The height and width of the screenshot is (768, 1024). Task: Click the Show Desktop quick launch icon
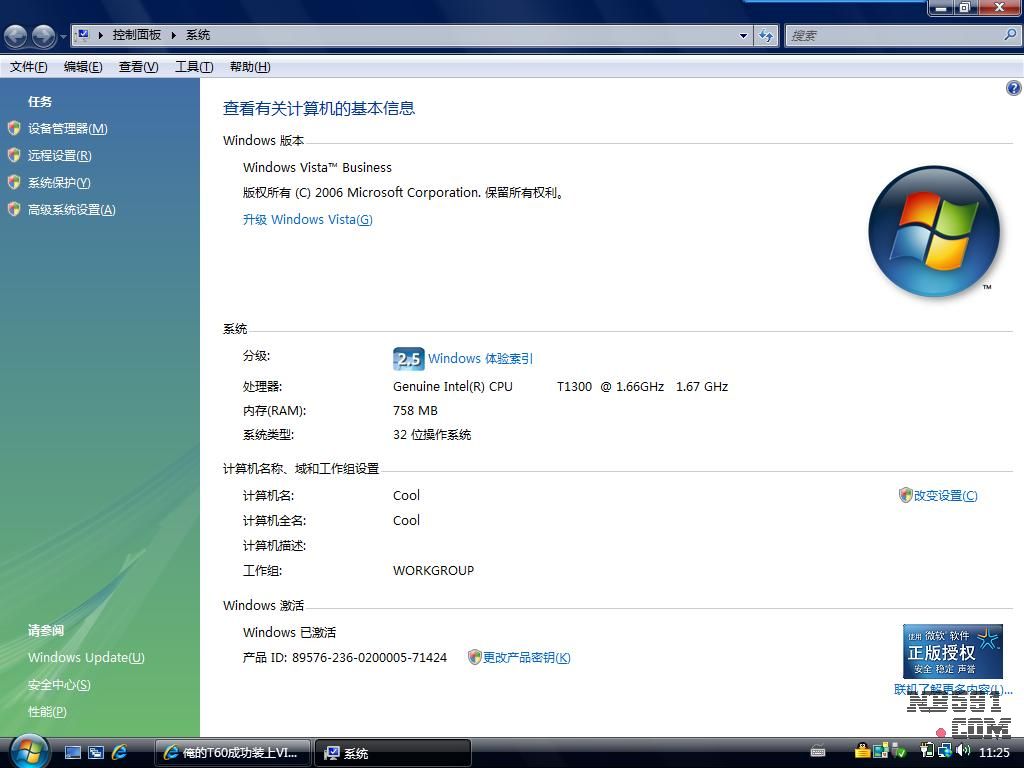[x=73, y=752]
